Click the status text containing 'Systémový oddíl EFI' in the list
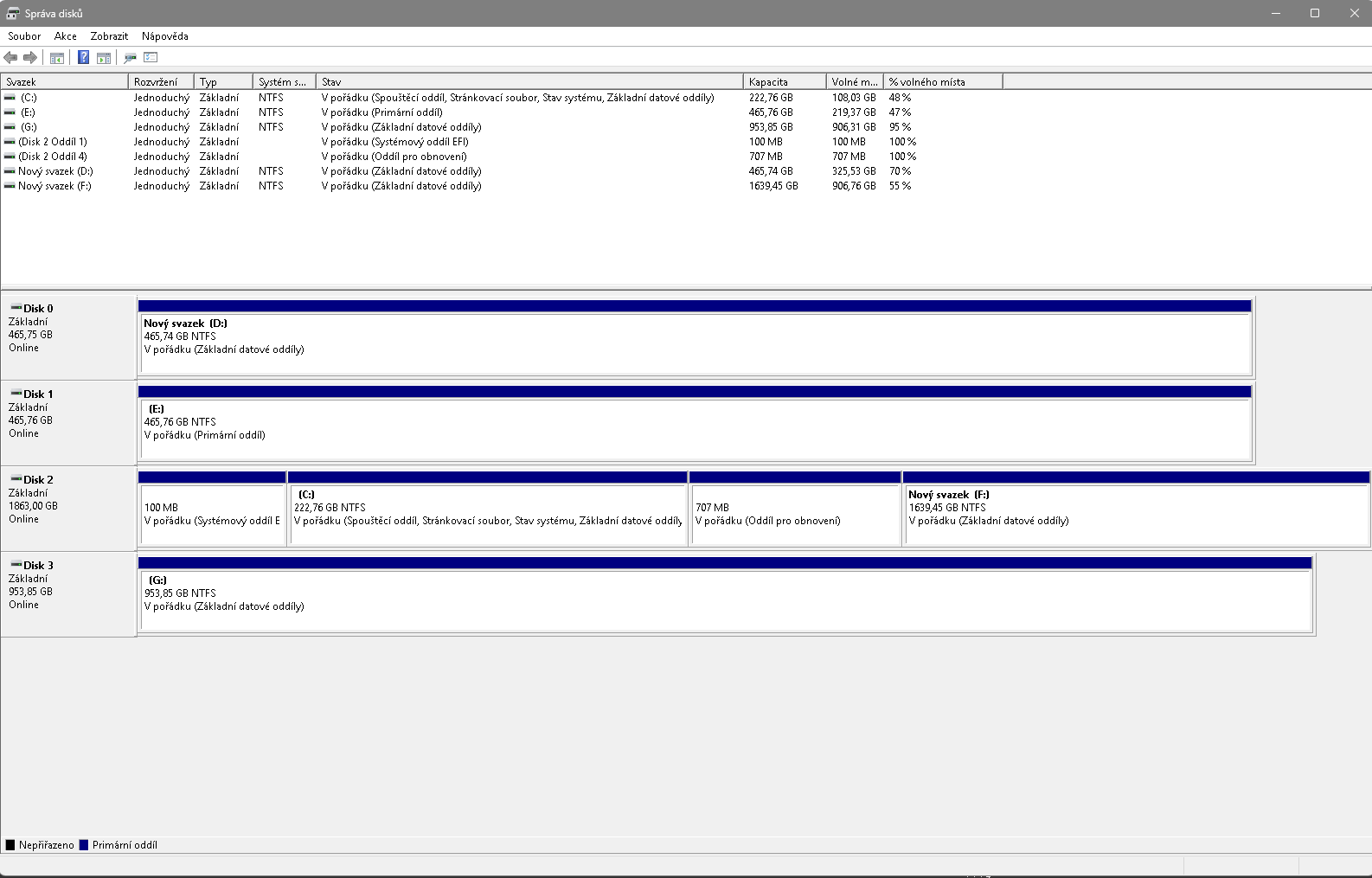 point(395,142)
